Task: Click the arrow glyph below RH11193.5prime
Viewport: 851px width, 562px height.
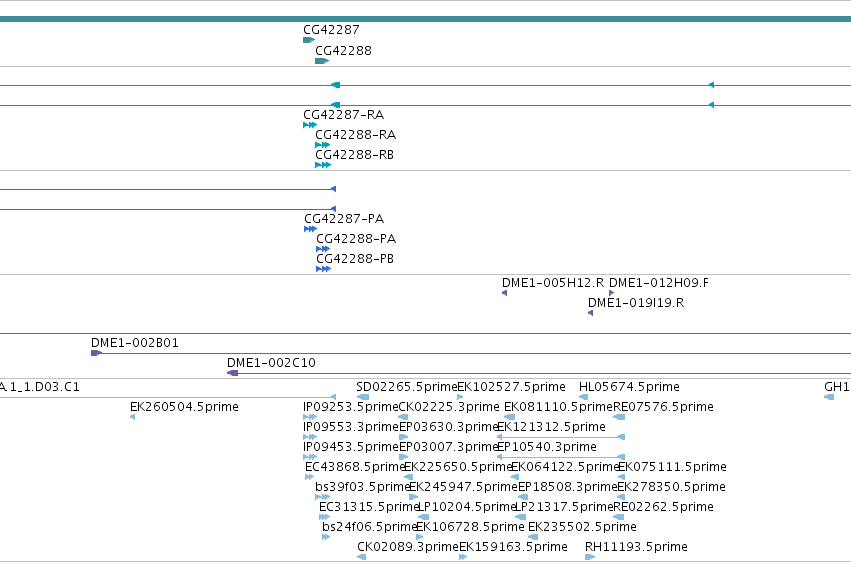Action: point(590,557)
